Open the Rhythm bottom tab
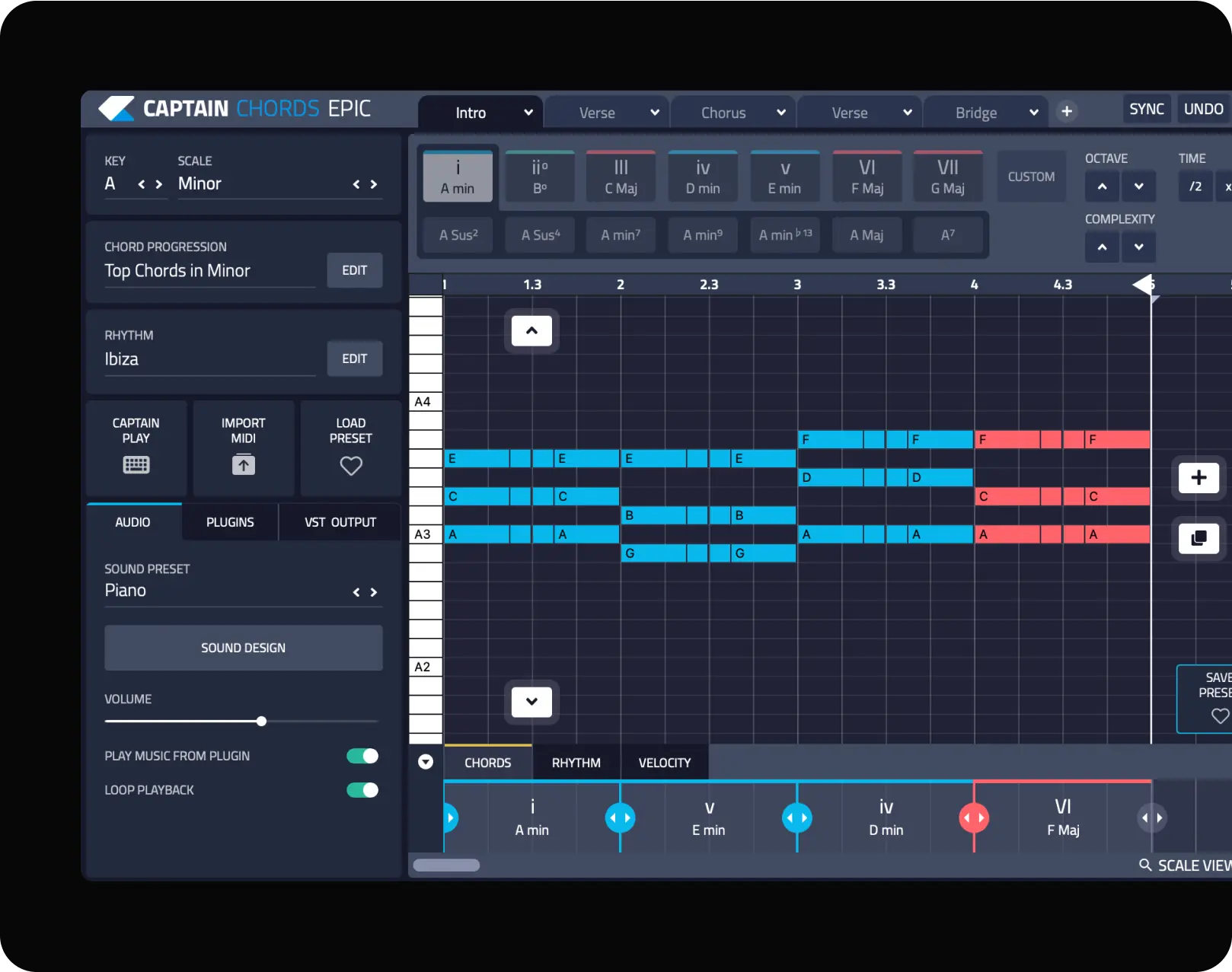The image size is (1232, 972). click(576, 763)
